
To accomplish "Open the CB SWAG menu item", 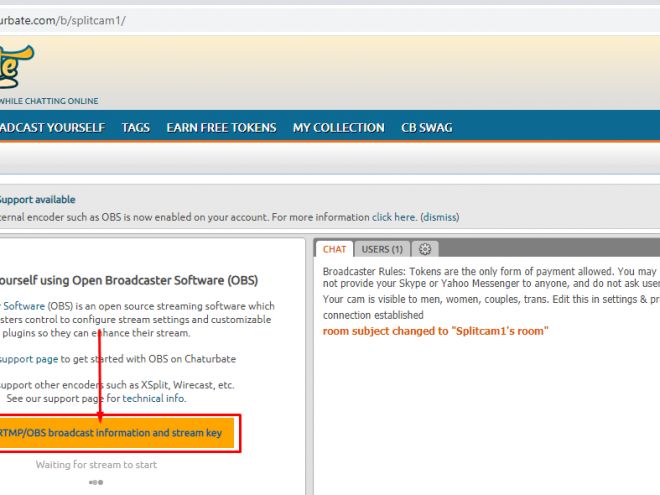I will coord(427,128).
